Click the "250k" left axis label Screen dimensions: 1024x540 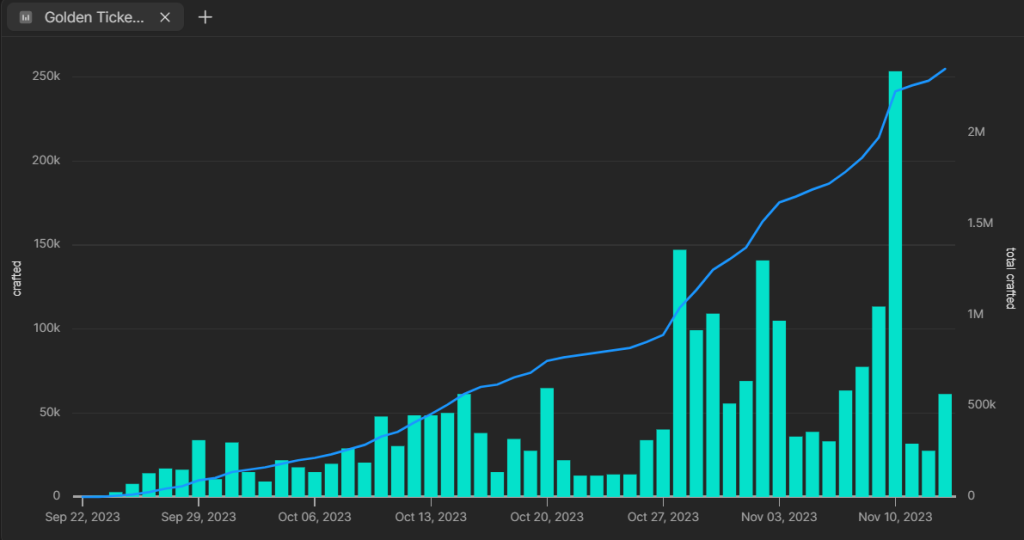[x=46, y=77]
